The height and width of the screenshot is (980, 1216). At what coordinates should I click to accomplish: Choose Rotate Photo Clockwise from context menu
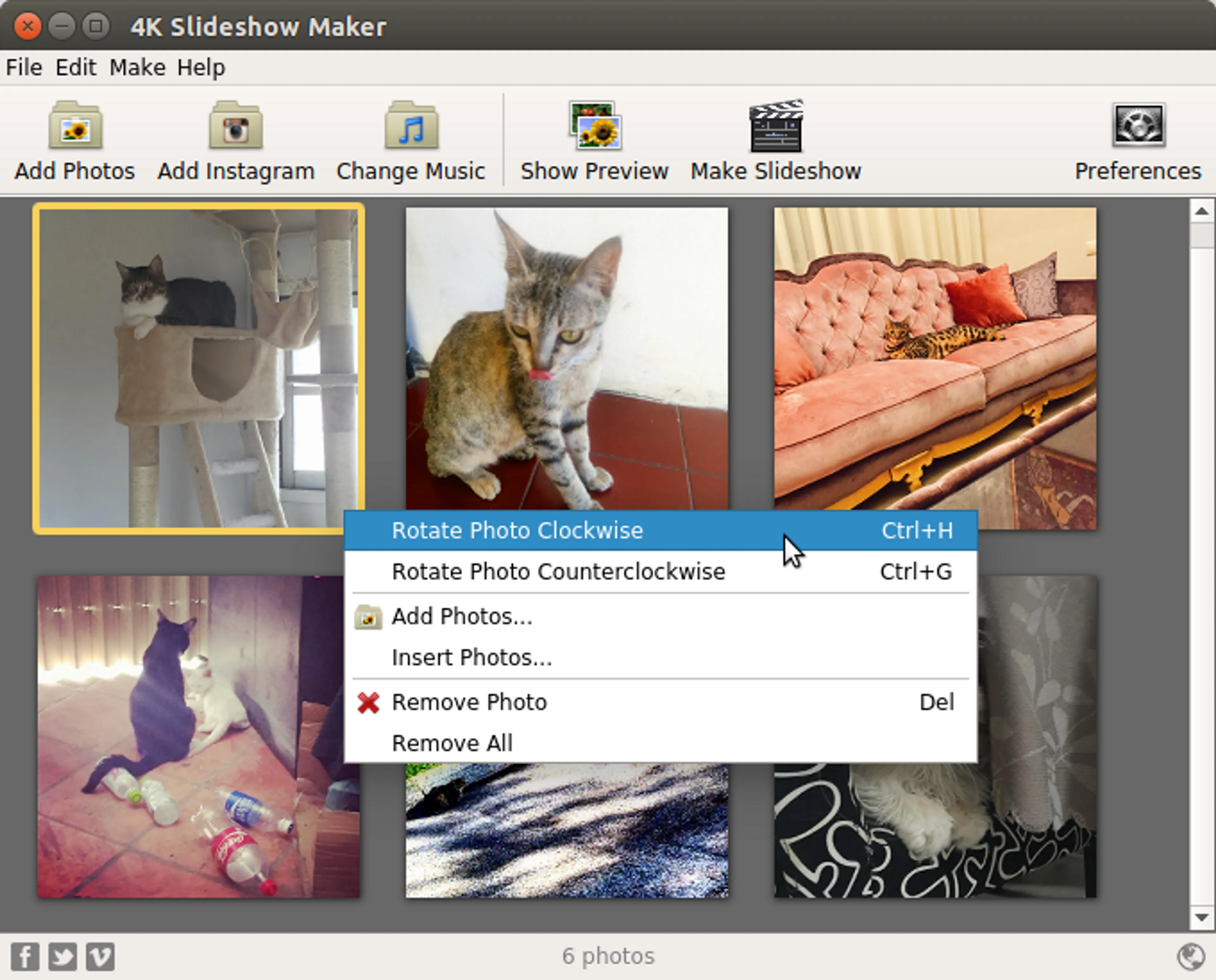517,531
